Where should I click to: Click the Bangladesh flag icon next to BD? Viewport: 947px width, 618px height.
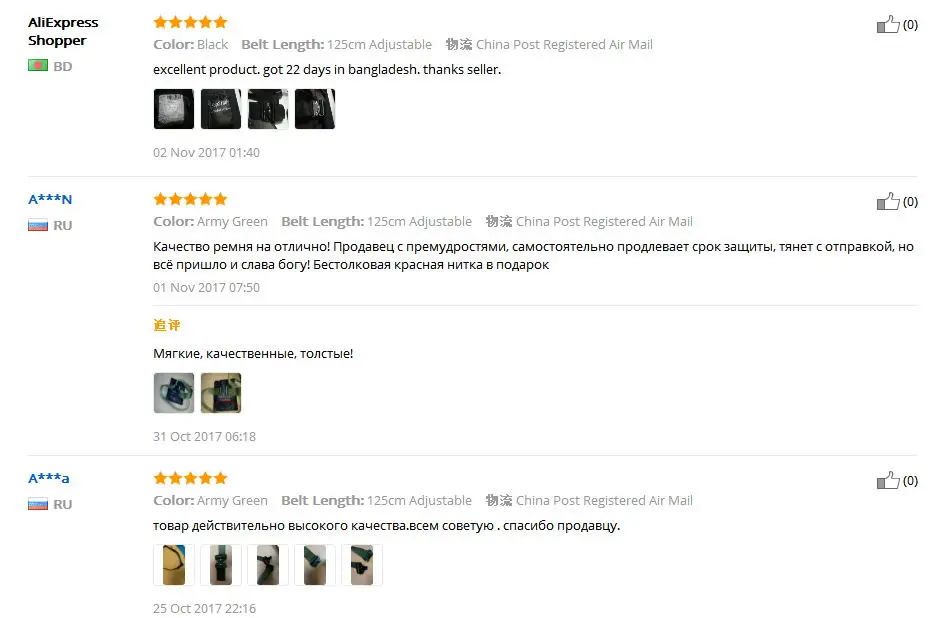tap(38, 65)
